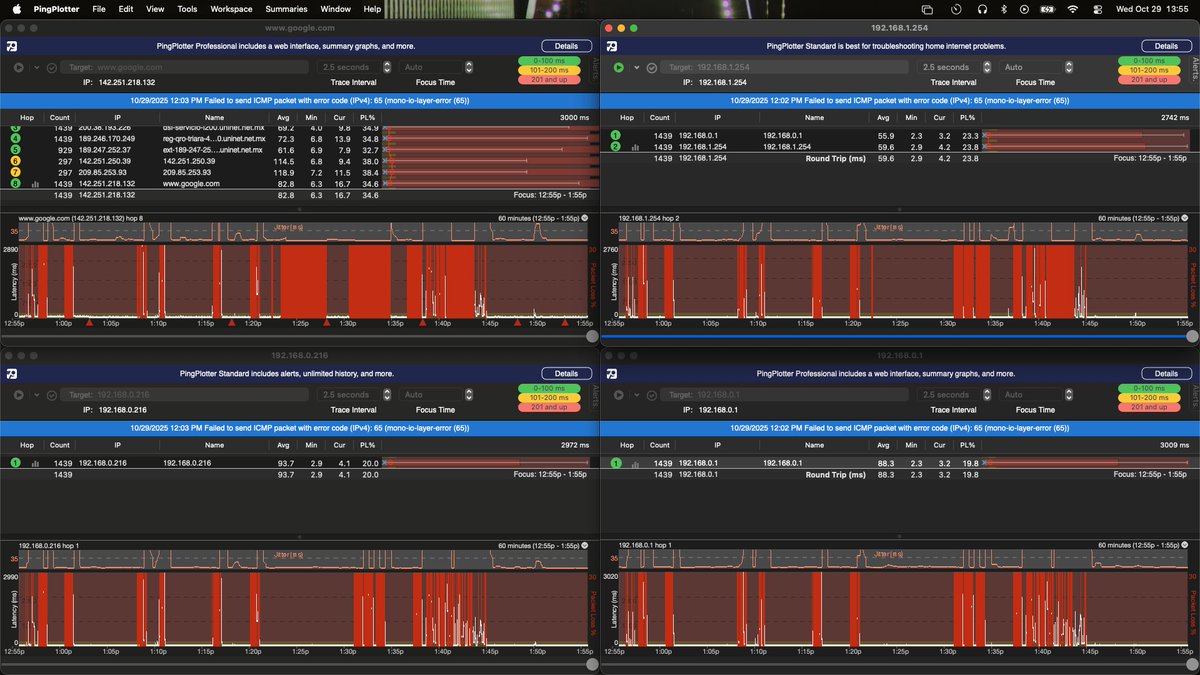This screenshot has height=675, width=1200.
Task: Click the play button in the 192.168.0.1 window
Action: [619, 395]
